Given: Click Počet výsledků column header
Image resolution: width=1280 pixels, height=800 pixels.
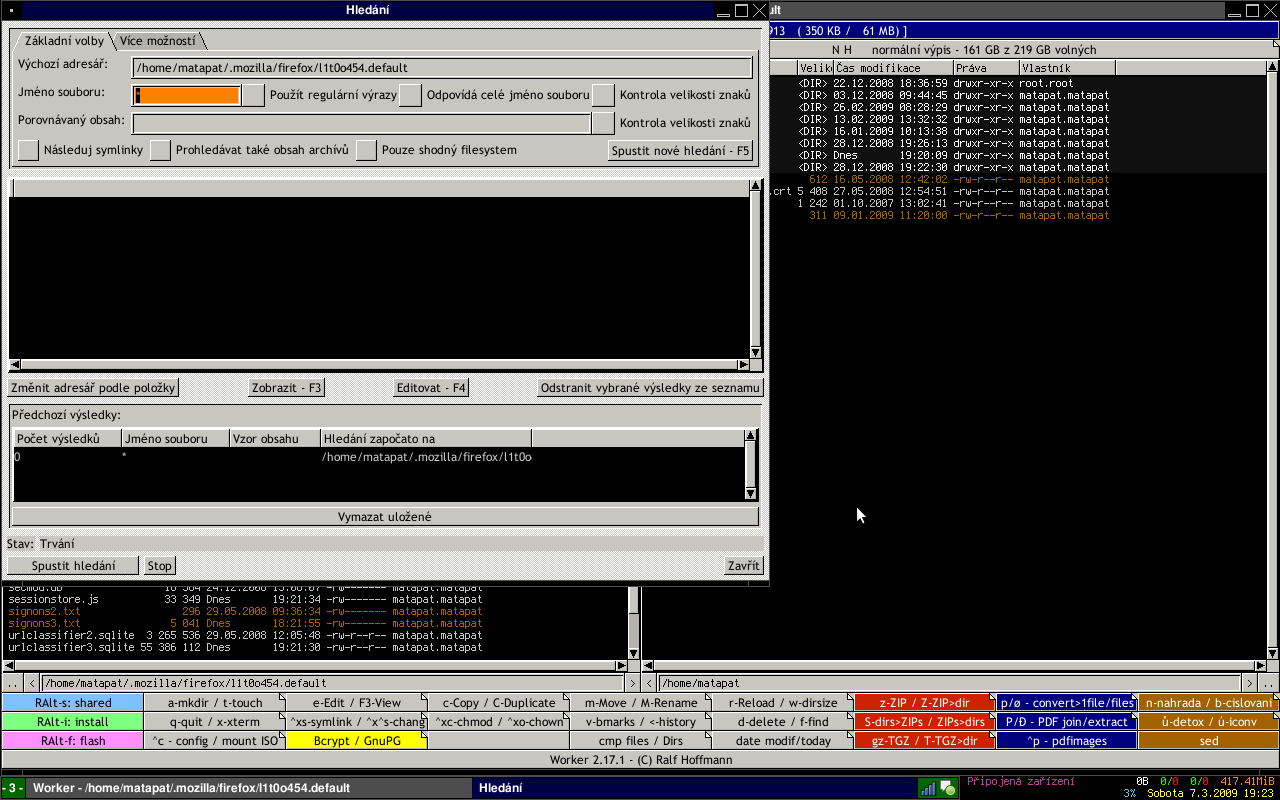Looking at the screenshot, I should (67, 439).
